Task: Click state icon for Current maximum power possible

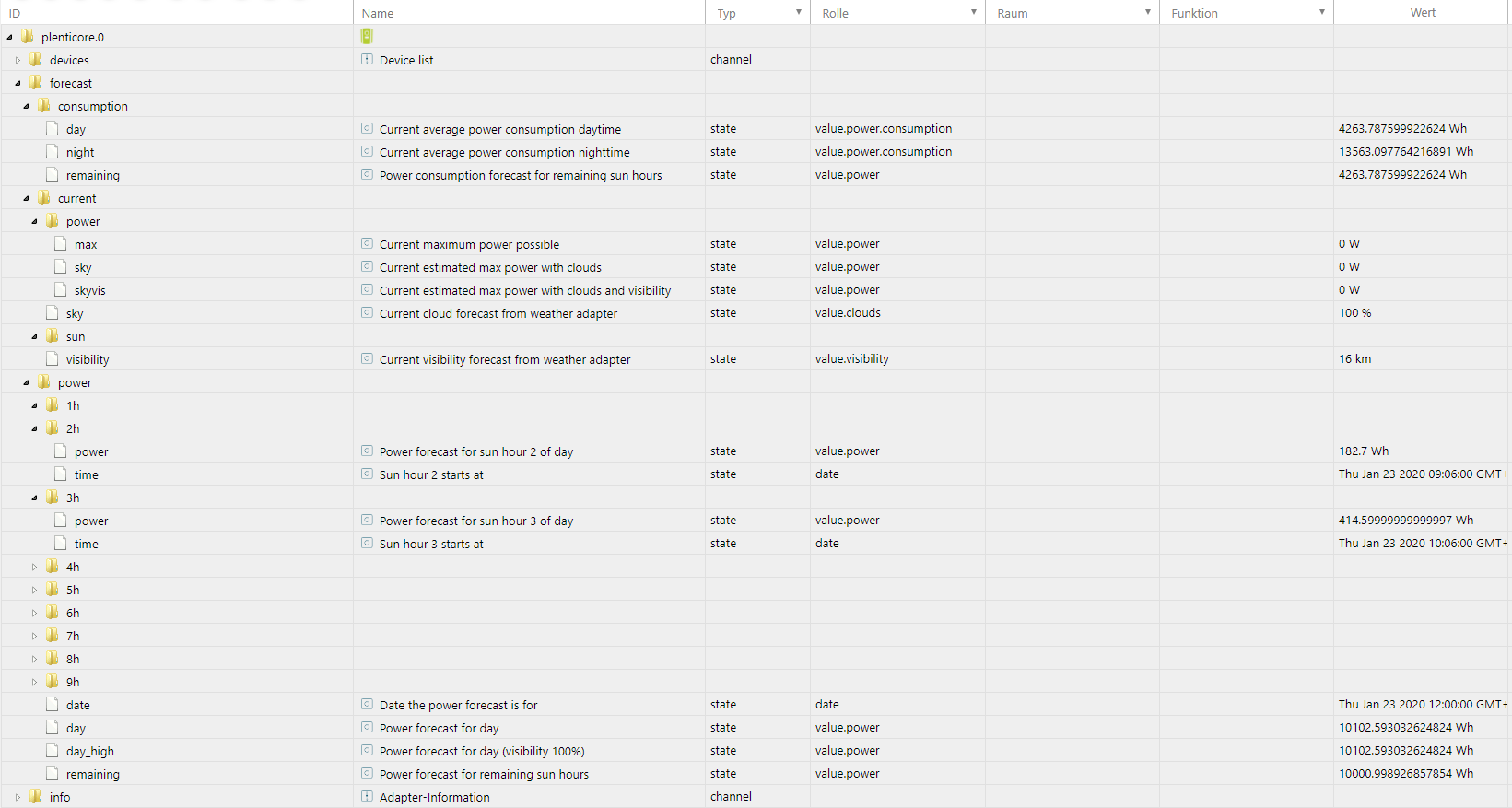Action: (367, 243)
